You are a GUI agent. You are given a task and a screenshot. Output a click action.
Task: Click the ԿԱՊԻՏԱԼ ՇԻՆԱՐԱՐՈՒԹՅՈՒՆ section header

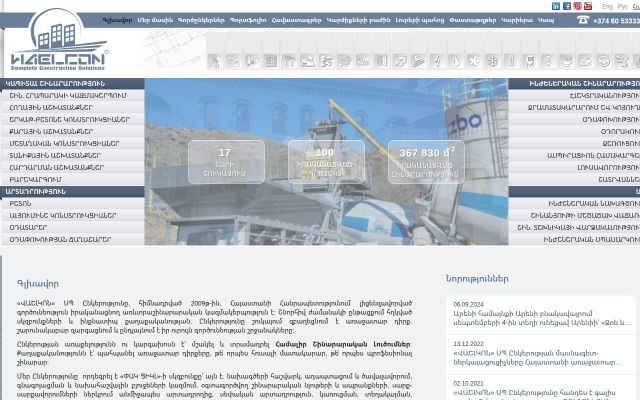pyautogui.click(x=72, y=84)
